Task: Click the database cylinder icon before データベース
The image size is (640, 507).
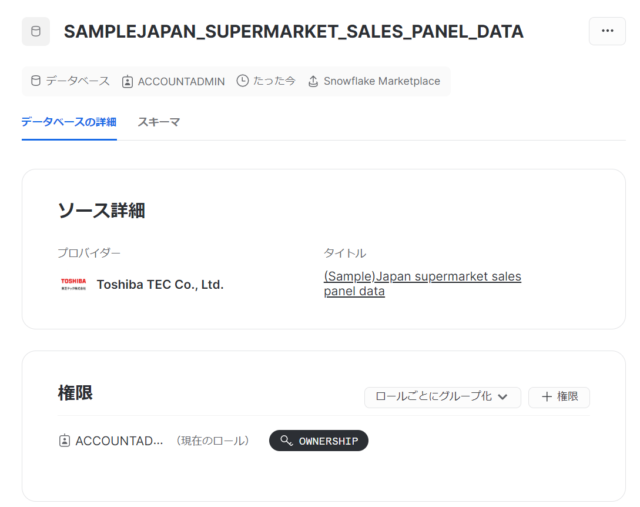Action: 36,81
